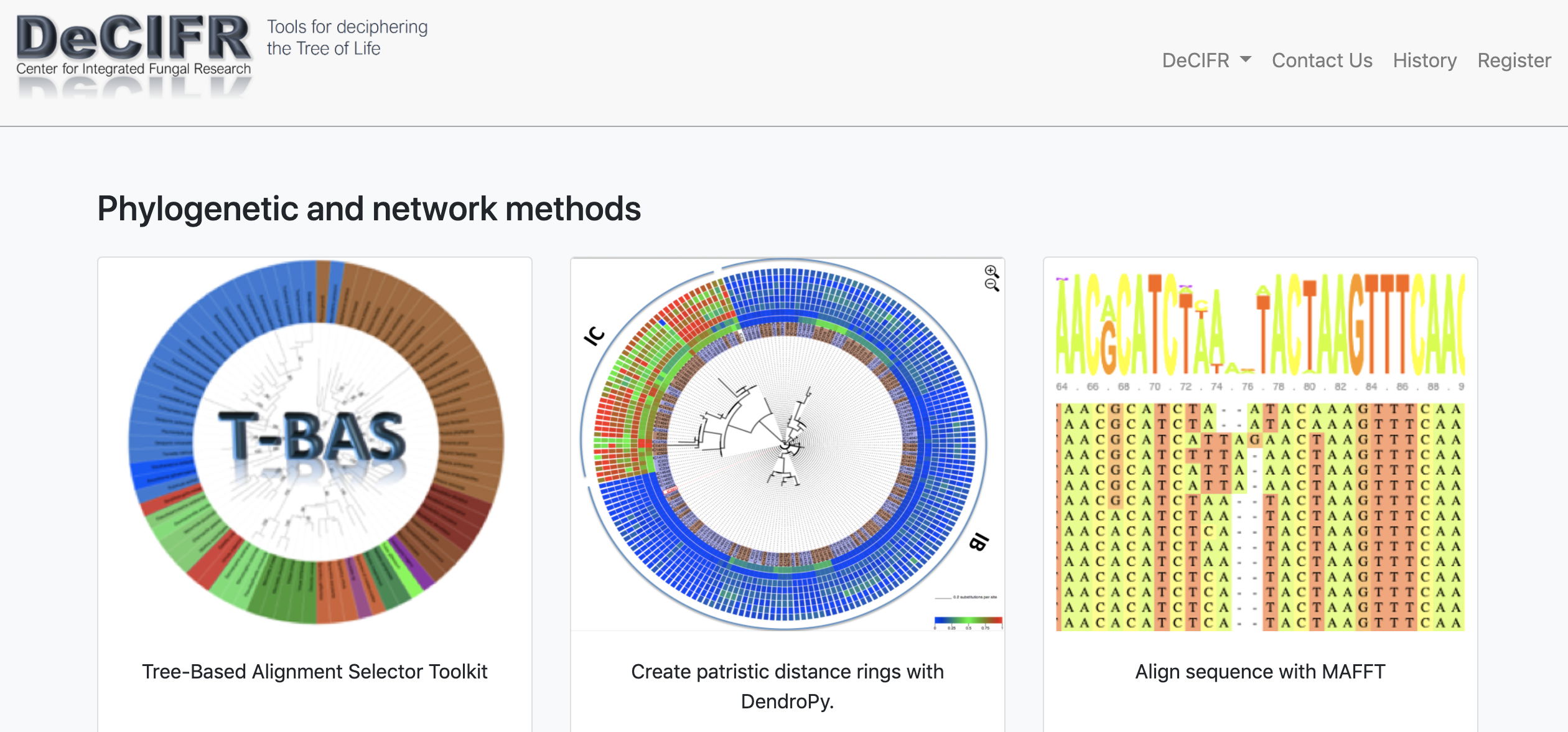Open Create patristic distance rings with DendroPy

point(787,686)
